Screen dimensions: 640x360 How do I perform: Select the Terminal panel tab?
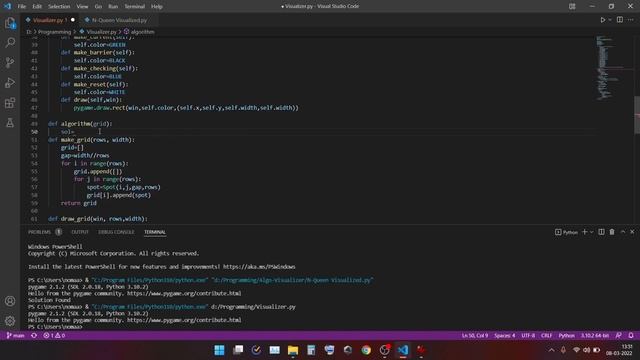(155, 232)
